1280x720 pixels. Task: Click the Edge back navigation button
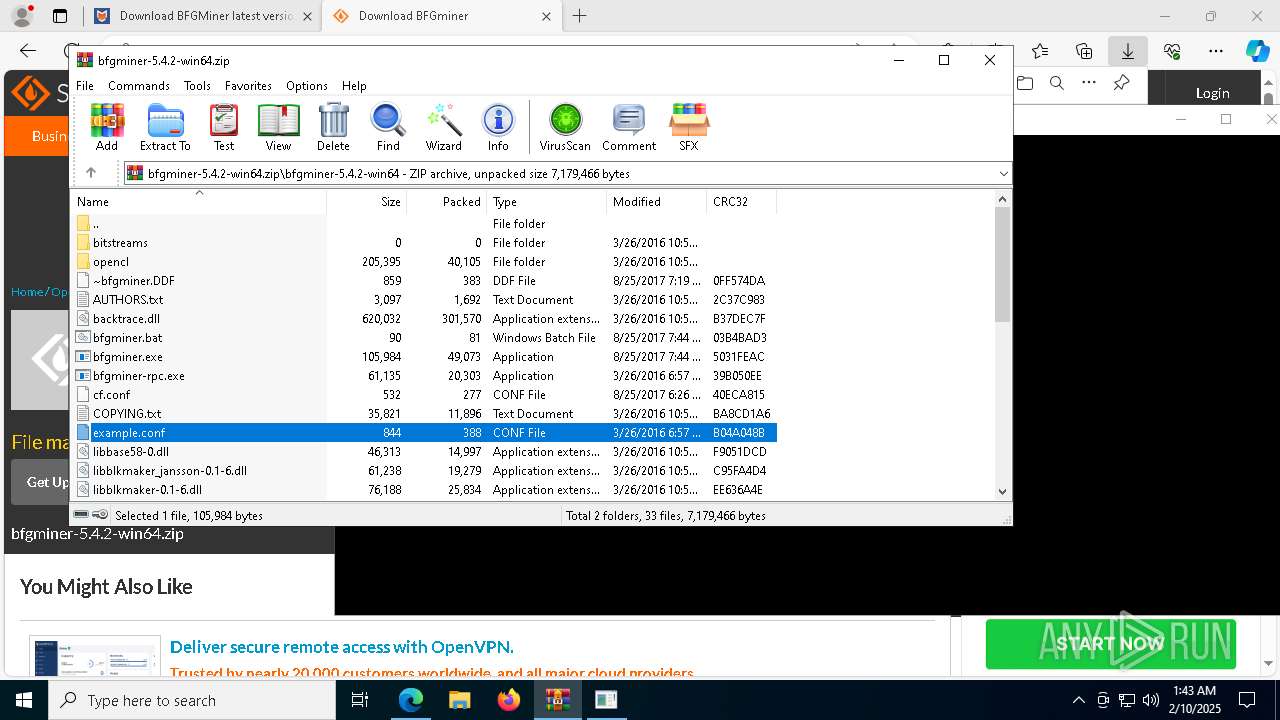(28, 50)
